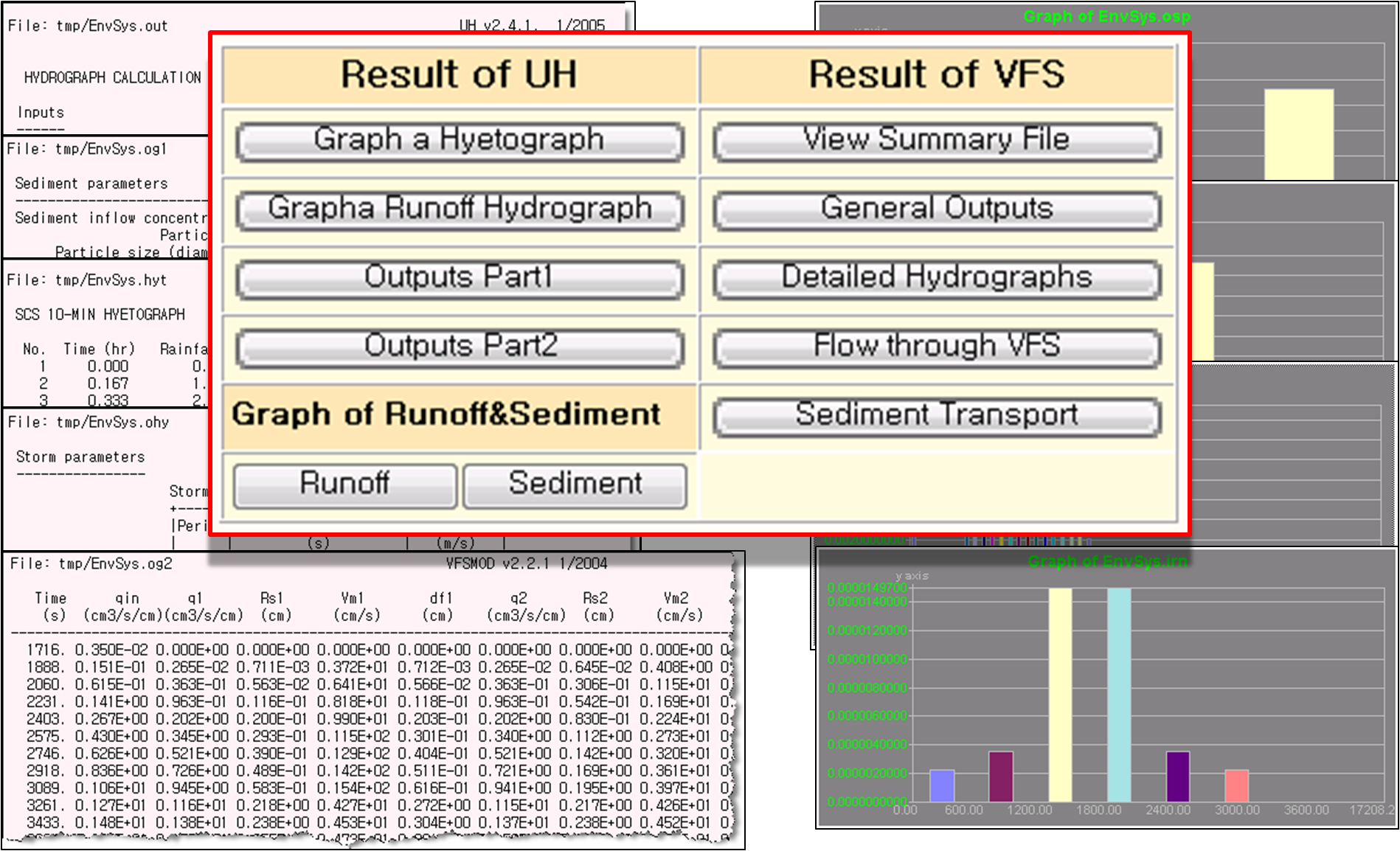Click the tall yellow bar in EnvSys.irn graph

1060,693
